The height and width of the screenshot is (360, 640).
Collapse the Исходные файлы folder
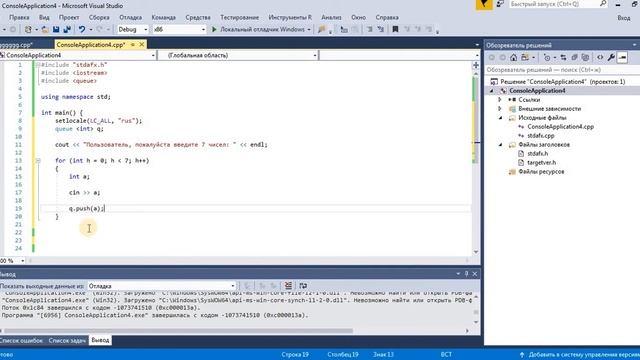tap(500, 118)
